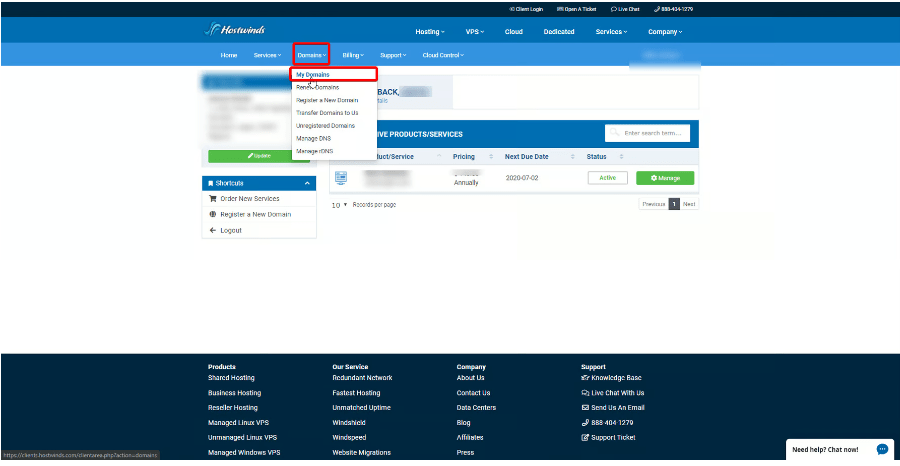Screen dimensions: 900x466
Task: Click the arrow icon beside Logout
Action: pyautogui.click(x=212, y=230)
